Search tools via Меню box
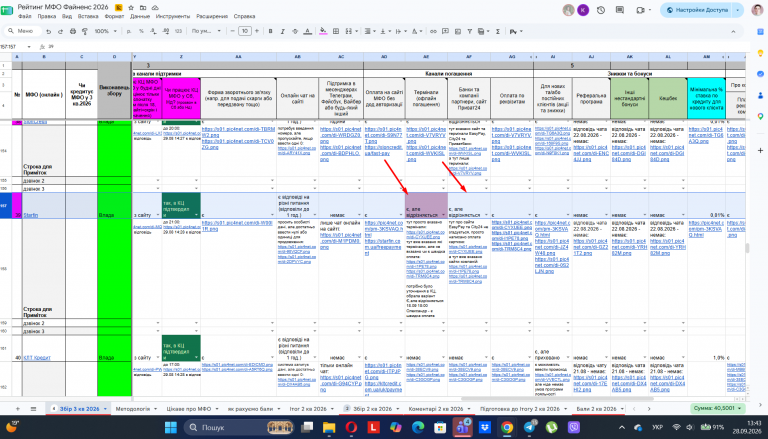Screen dimensions: 768x439 coord(24,31)
